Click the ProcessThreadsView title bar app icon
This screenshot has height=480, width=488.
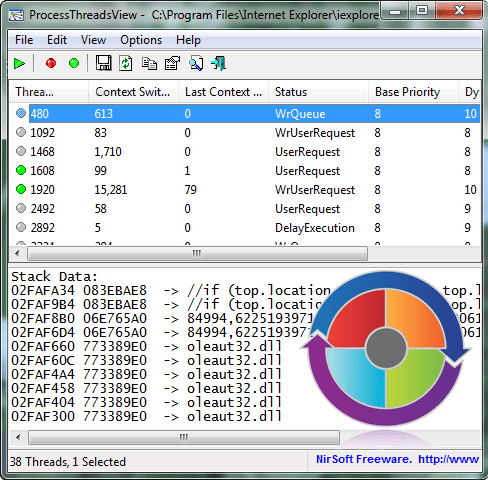[16, 15]
